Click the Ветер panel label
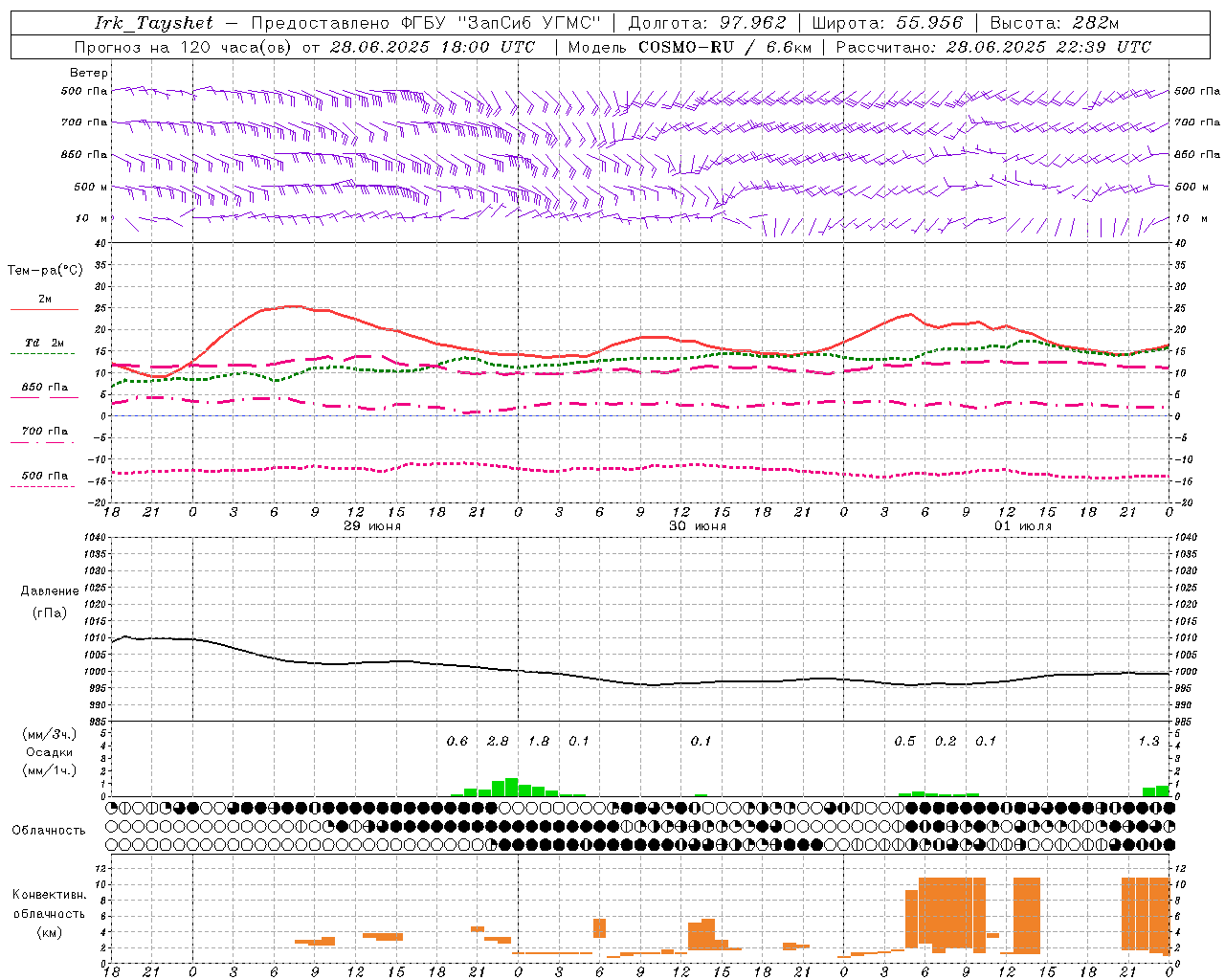1225x980 pixels. click(x=89, y=73)
